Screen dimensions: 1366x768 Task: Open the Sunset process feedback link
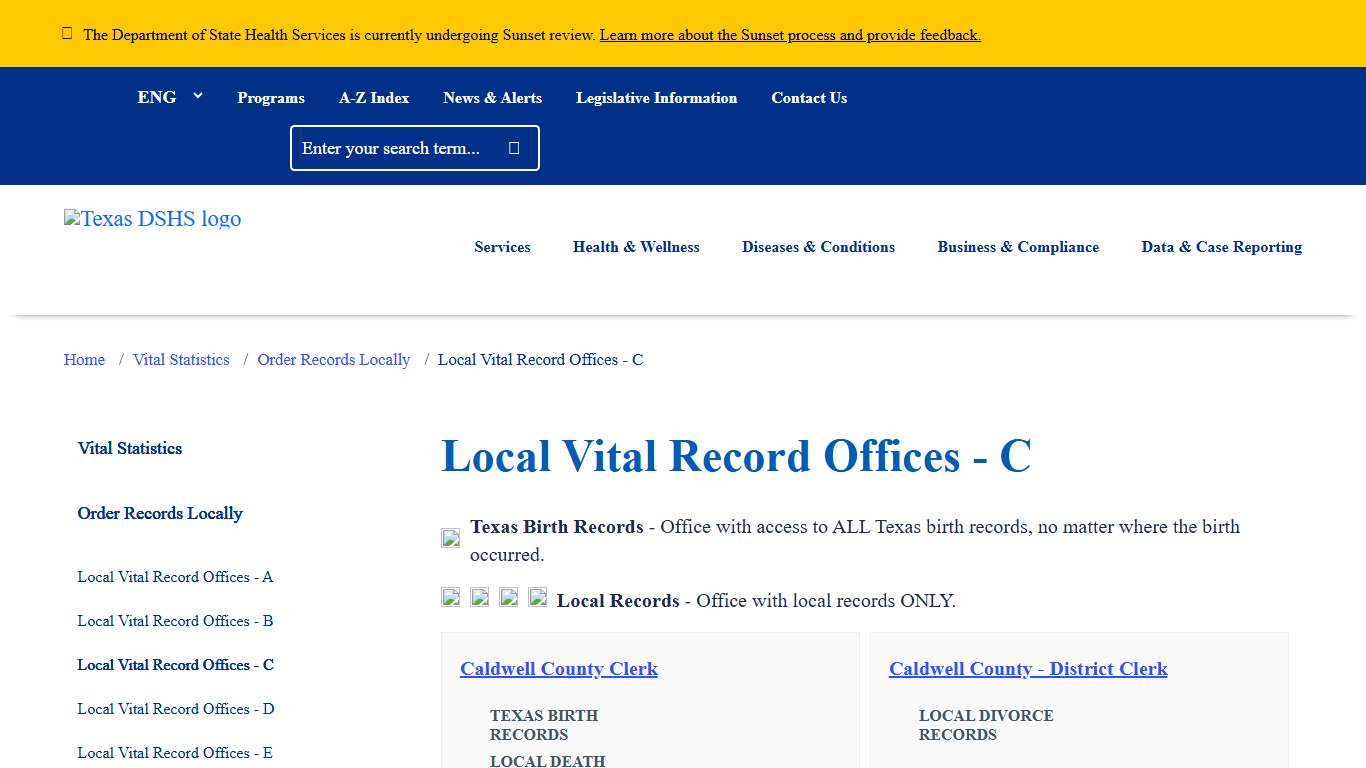(x=789, y=34)
